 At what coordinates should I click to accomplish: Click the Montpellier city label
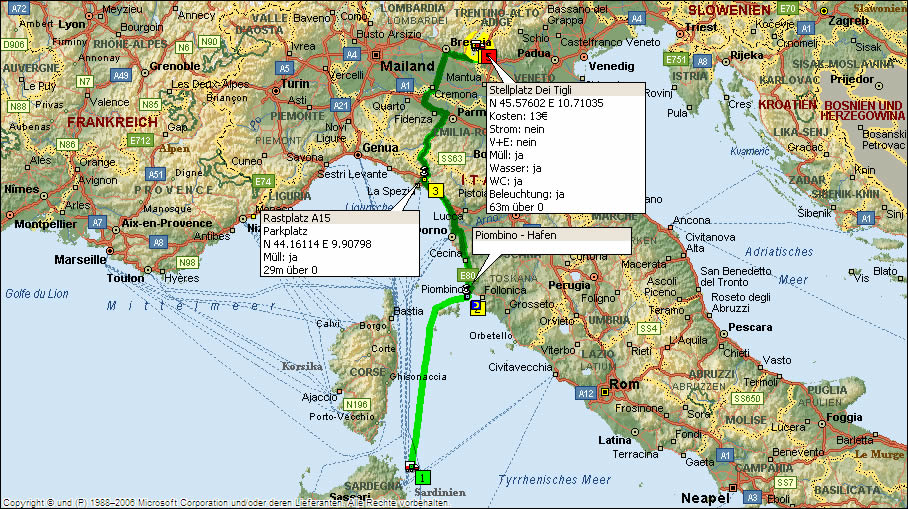tap(46, 224)
